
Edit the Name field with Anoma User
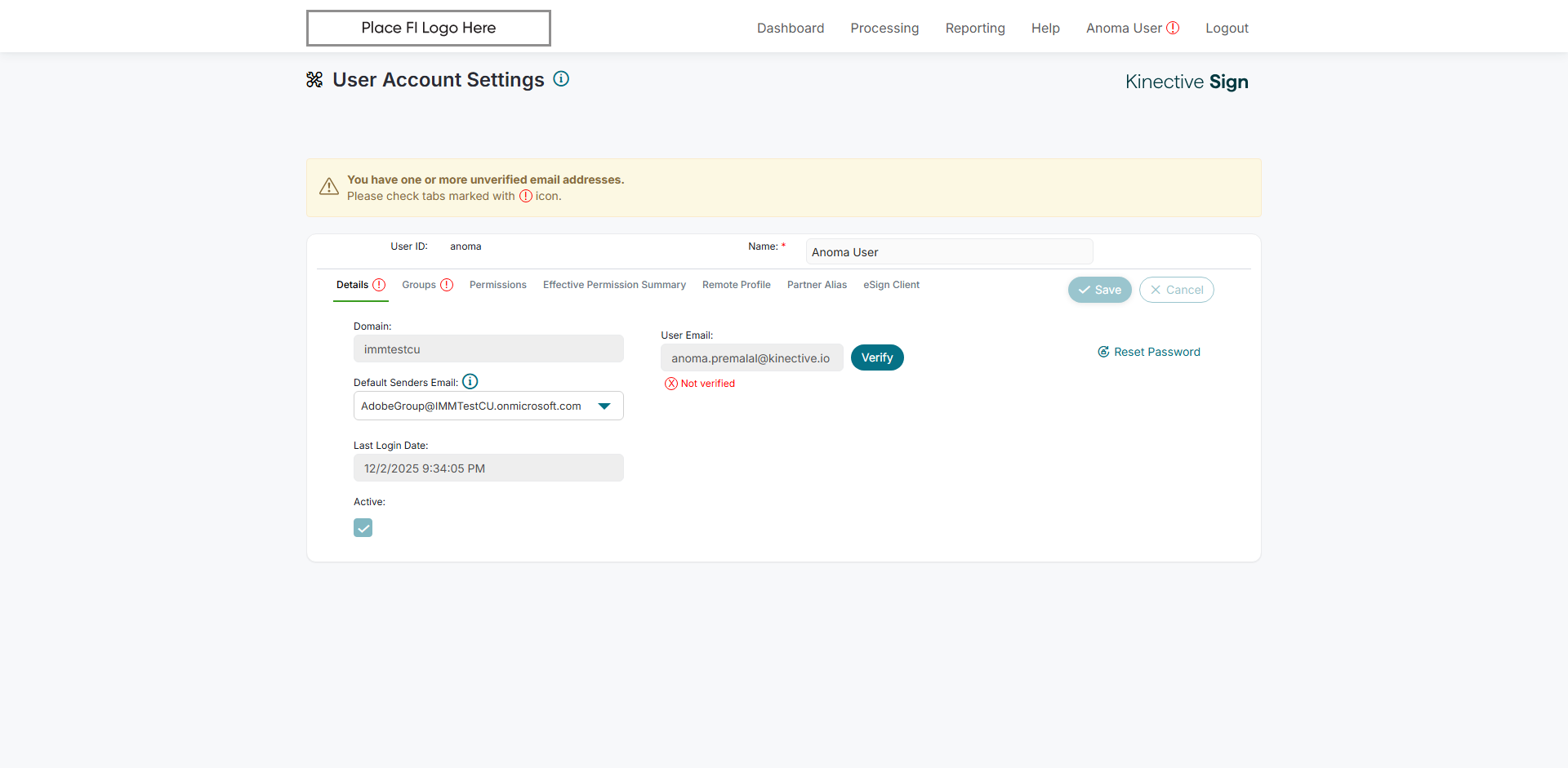coord(949,251)
